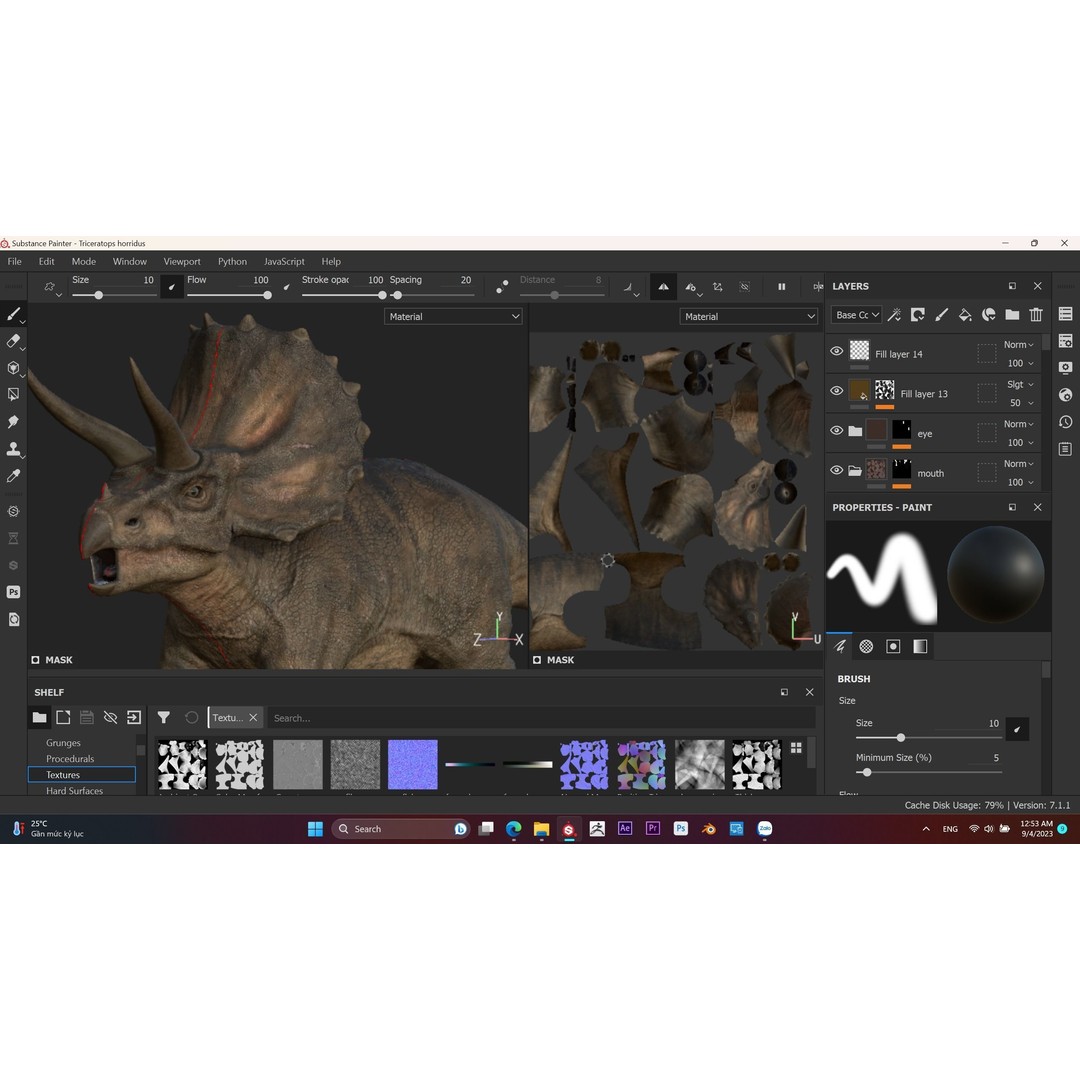Open blend mode dropdown of eye layer
Screen dimensions: 1080x1080
tap(1019, 424)
